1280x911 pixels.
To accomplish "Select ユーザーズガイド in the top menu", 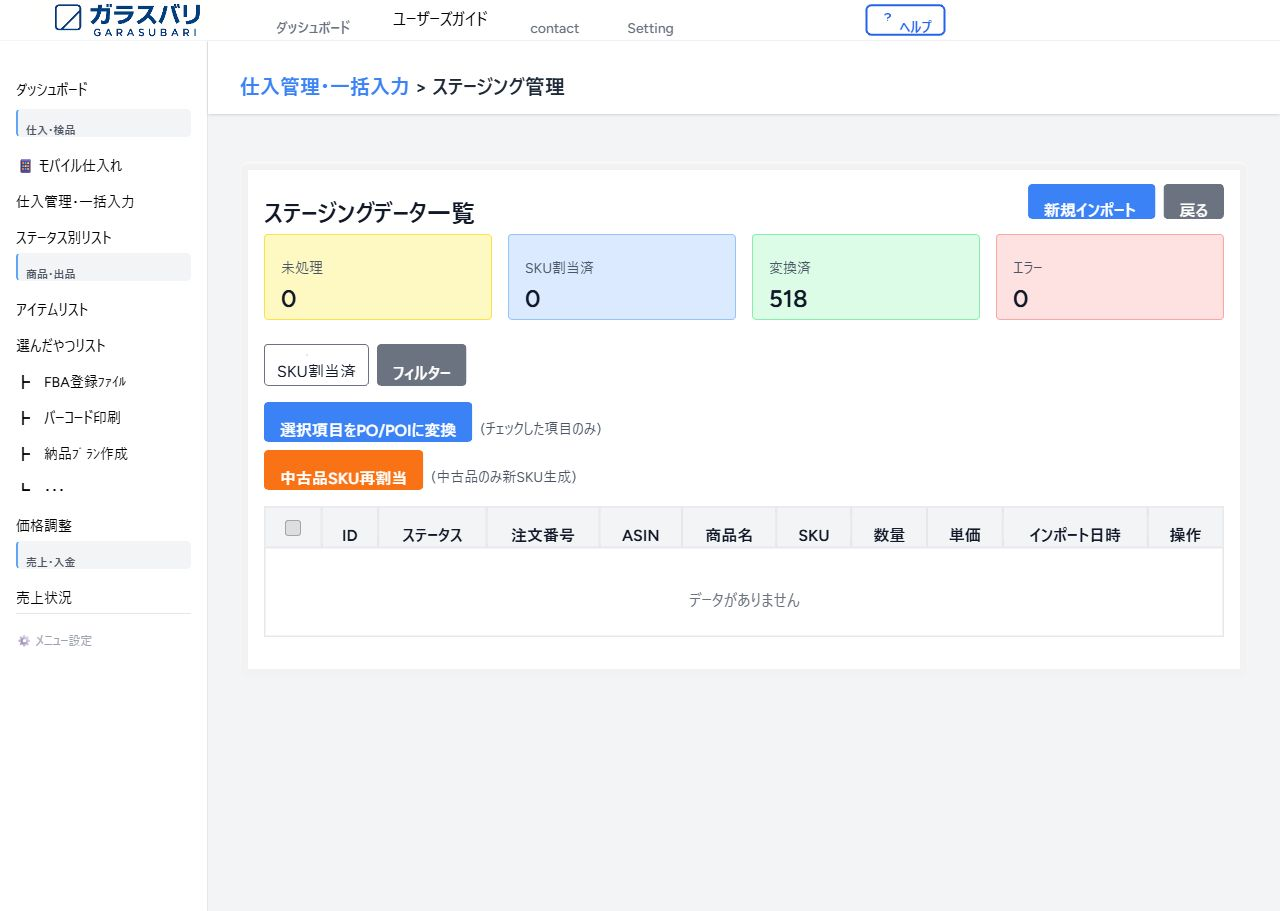I will point(439,18).
